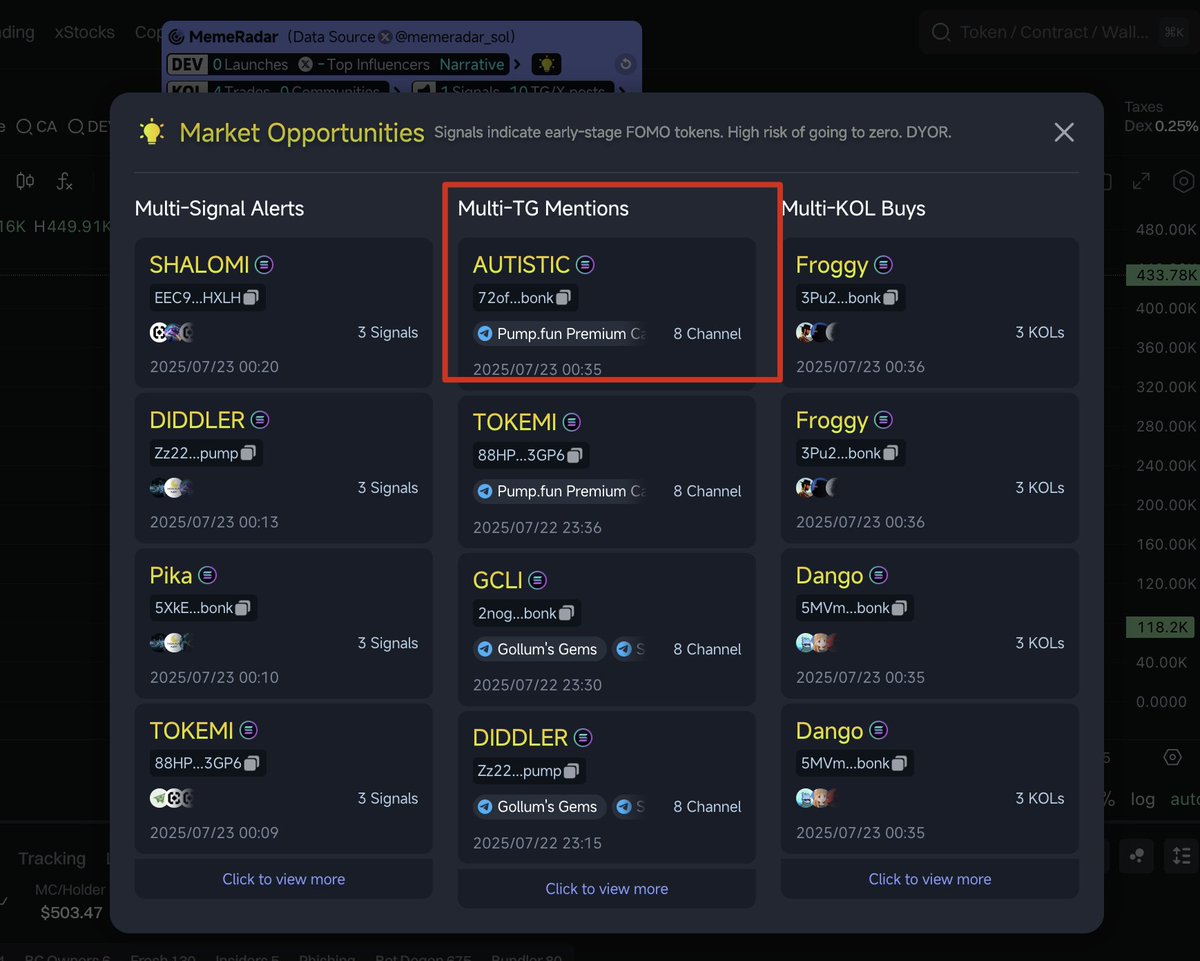Click the chart fullscreen expand icon
The image size is (1200, 961).
pos(1141,181)
